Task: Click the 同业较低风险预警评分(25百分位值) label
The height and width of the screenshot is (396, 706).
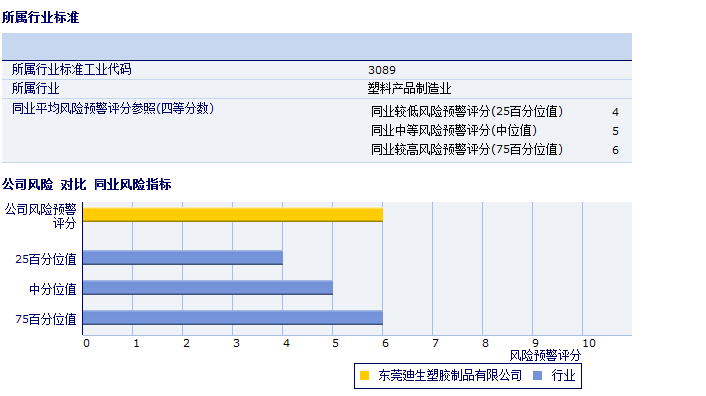Action: [467, 112]
